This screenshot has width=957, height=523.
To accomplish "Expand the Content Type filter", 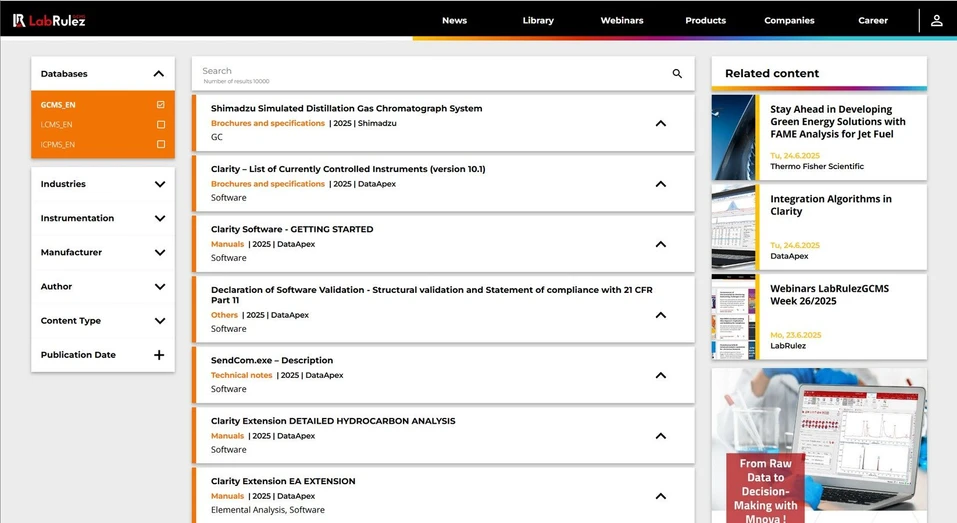I will click(x=159, y=320).
